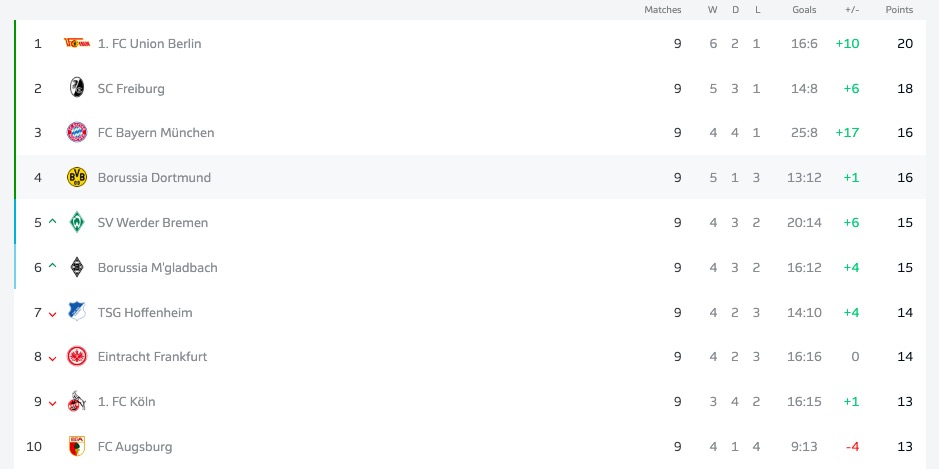This screenshot has height=469, width=939.
Task: Click the Matches column header
Action: coord(662,10)
